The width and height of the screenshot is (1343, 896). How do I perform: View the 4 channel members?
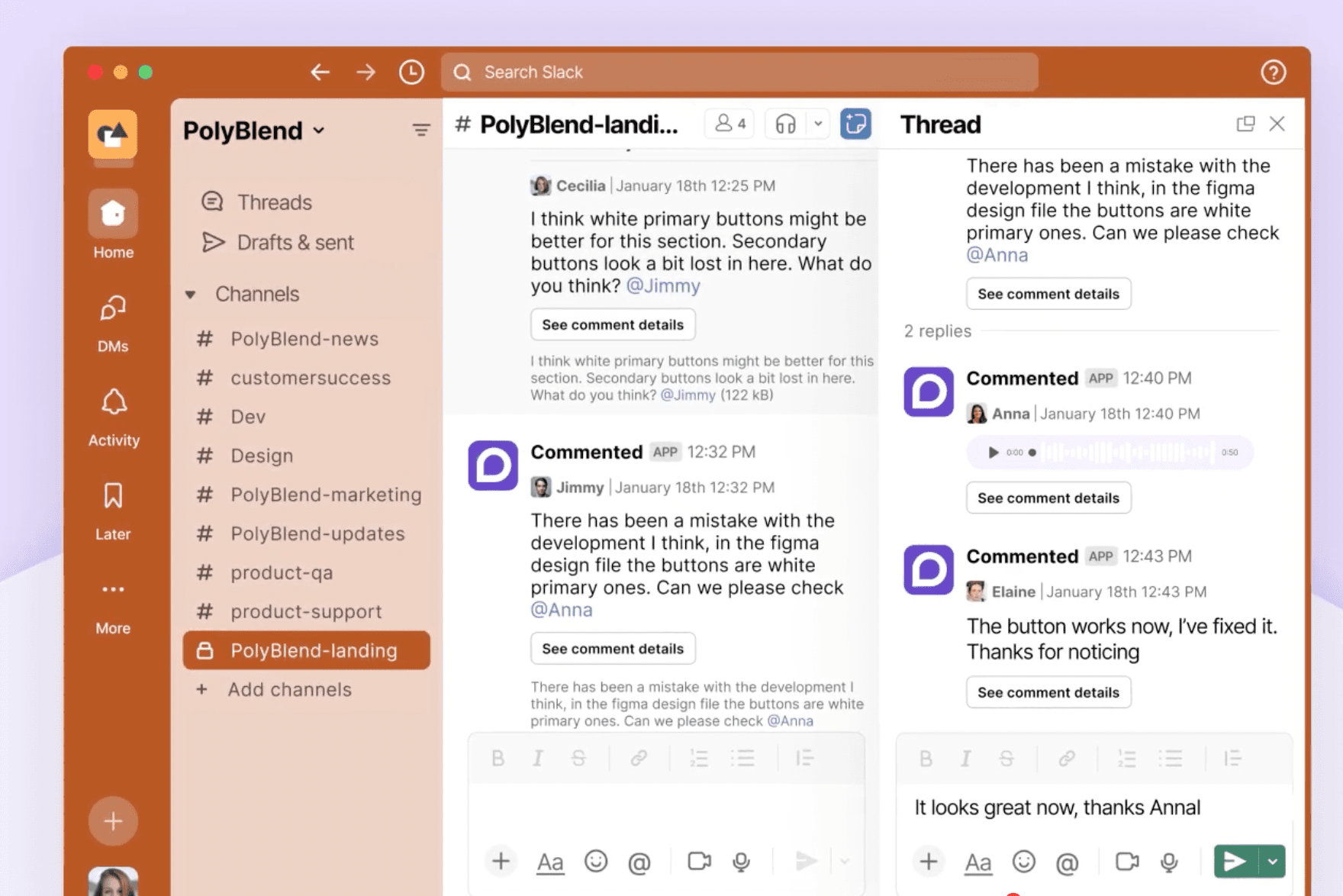pos(730,124)
